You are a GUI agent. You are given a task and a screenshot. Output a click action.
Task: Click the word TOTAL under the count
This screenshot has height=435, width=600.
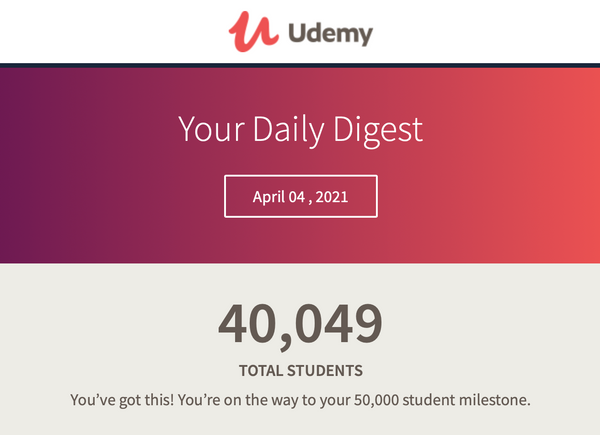[261, 371]
